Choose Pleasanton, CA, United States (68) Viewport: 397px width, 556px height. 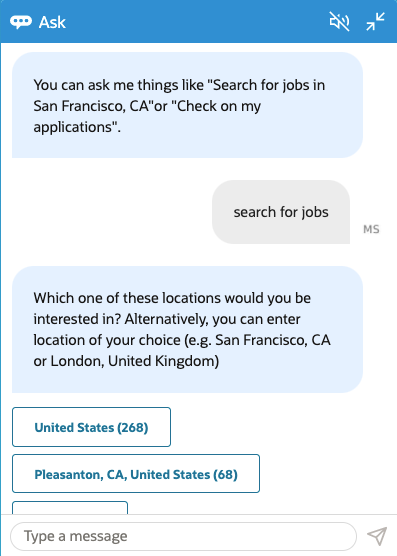[x=136, y=474]
